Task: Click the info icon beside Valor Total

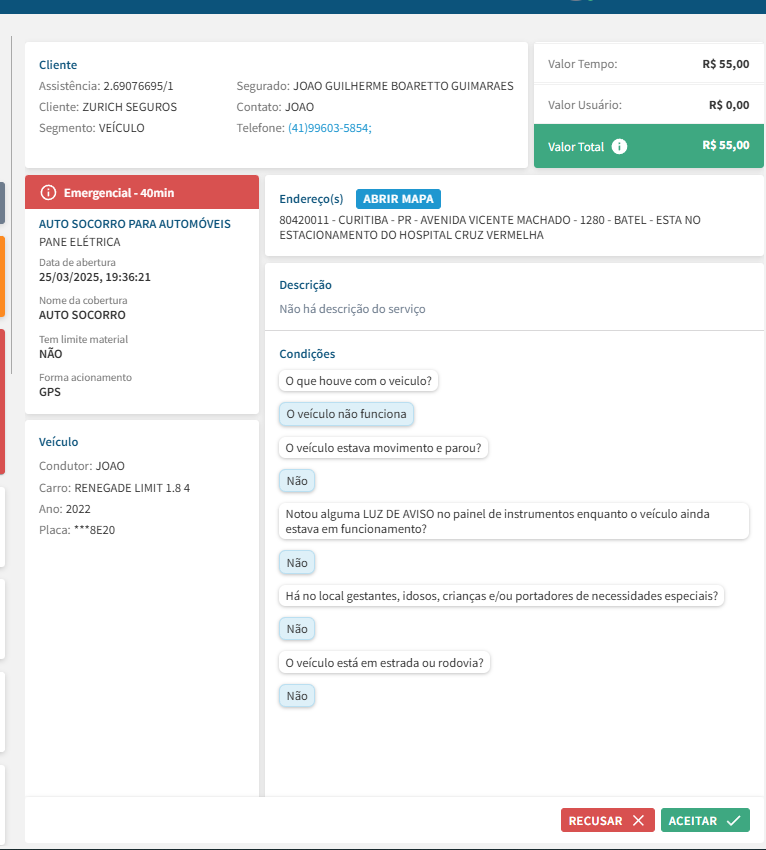Action: pos(619,147)
